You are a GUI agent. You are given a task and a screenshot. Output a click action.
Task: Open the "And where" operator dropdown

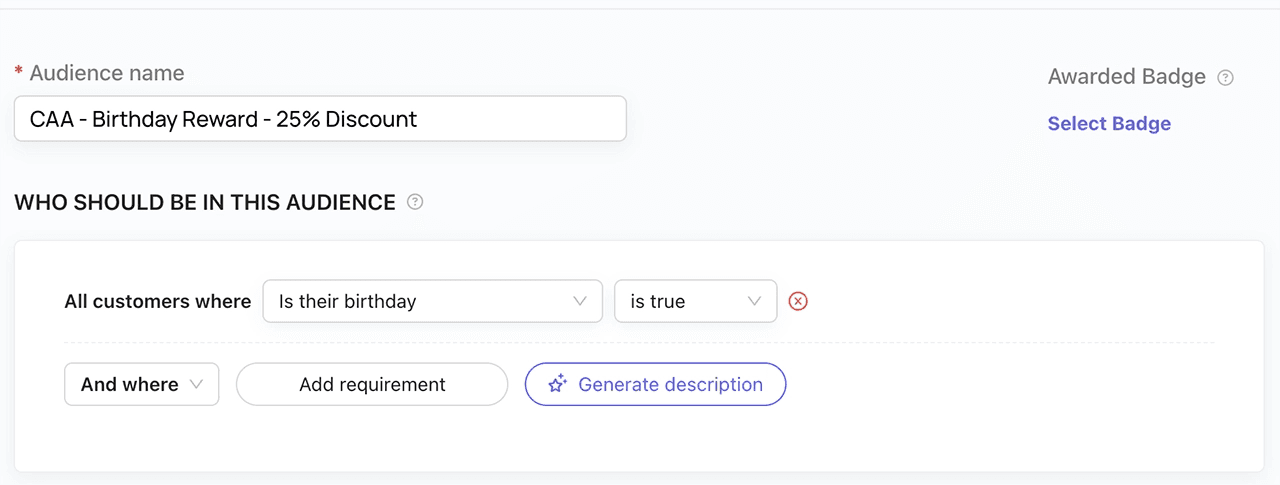click(141, 384)
